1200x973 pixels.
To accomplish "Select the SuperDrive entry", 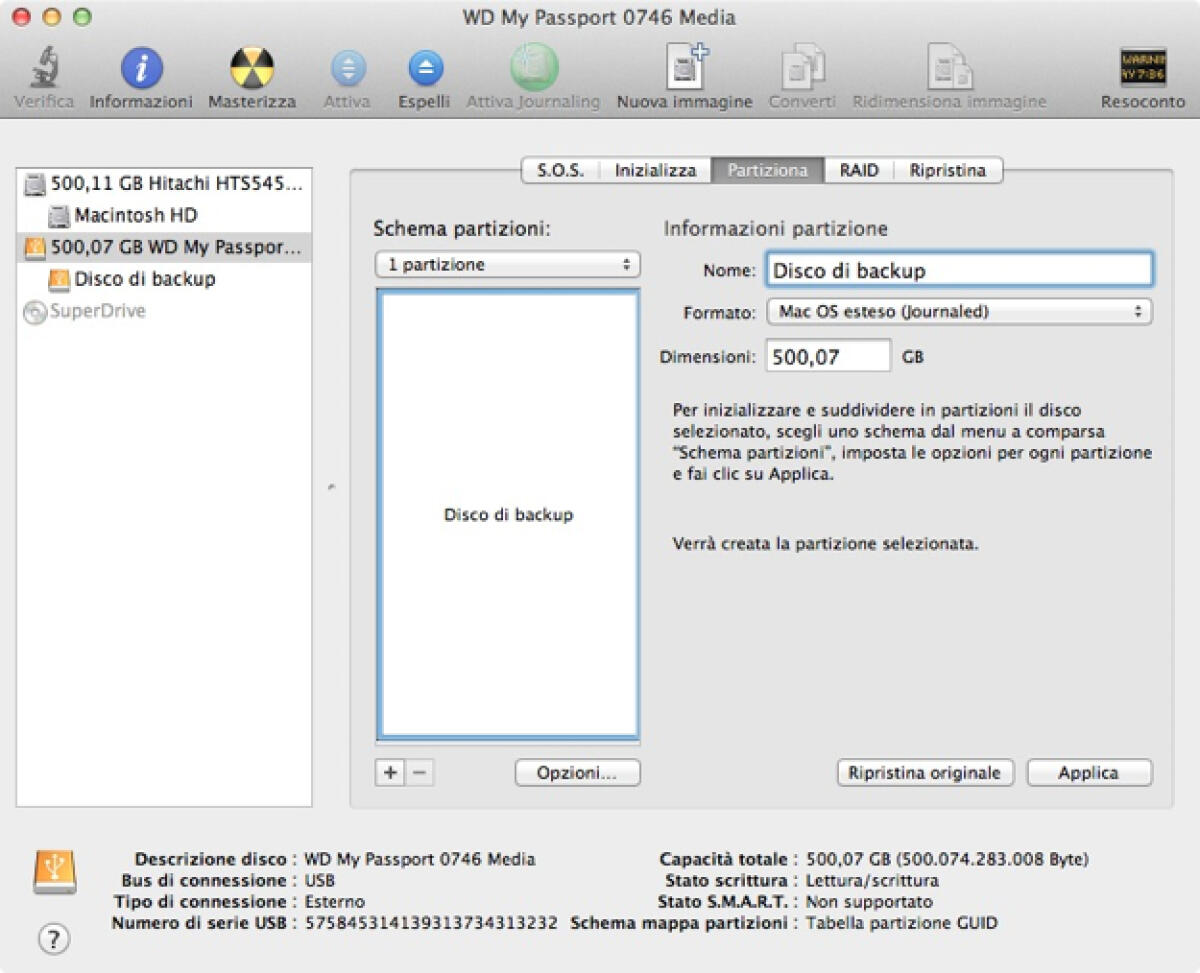I will coord(164,311).
